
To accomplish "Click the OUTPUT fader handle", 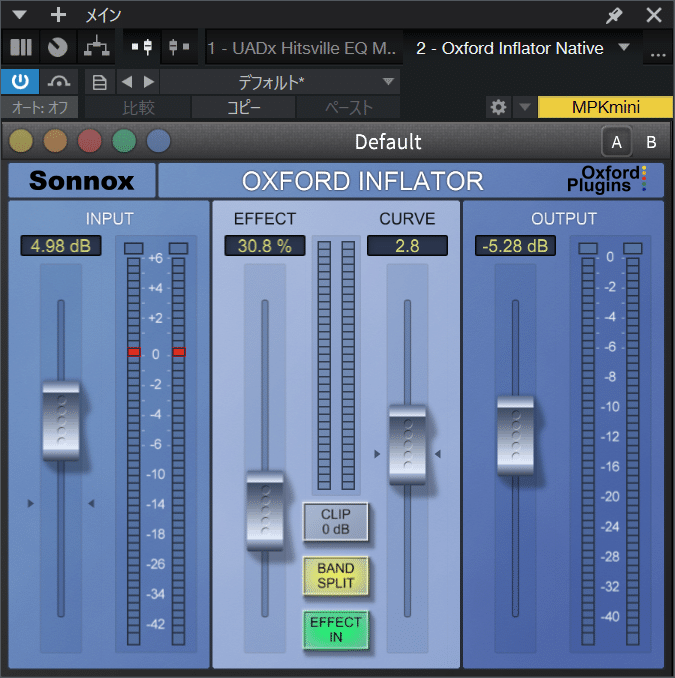I will click(x=515, y=436).
